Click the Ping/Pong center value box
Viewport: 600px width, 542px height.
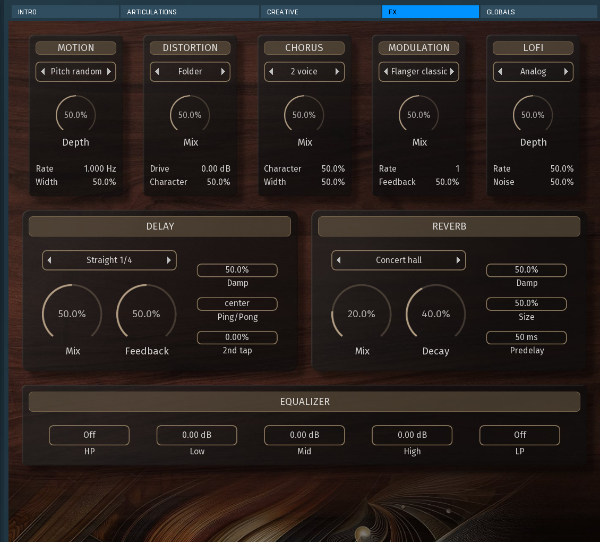click(237, 304)
